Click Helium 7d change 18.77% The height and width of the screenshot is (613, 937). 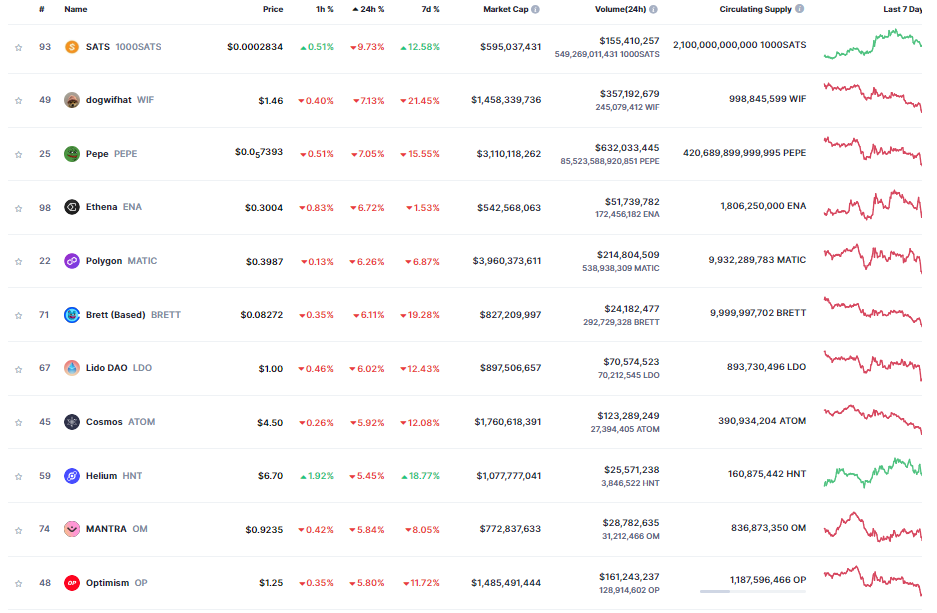420,476
